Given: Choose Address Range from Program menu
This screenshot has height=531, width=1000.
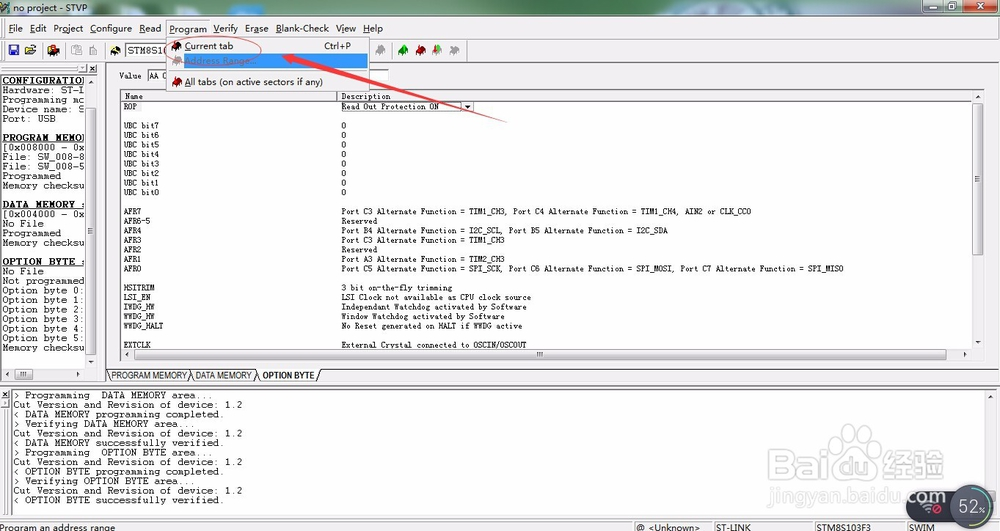Looking at the screenshot, I should 267,61.
